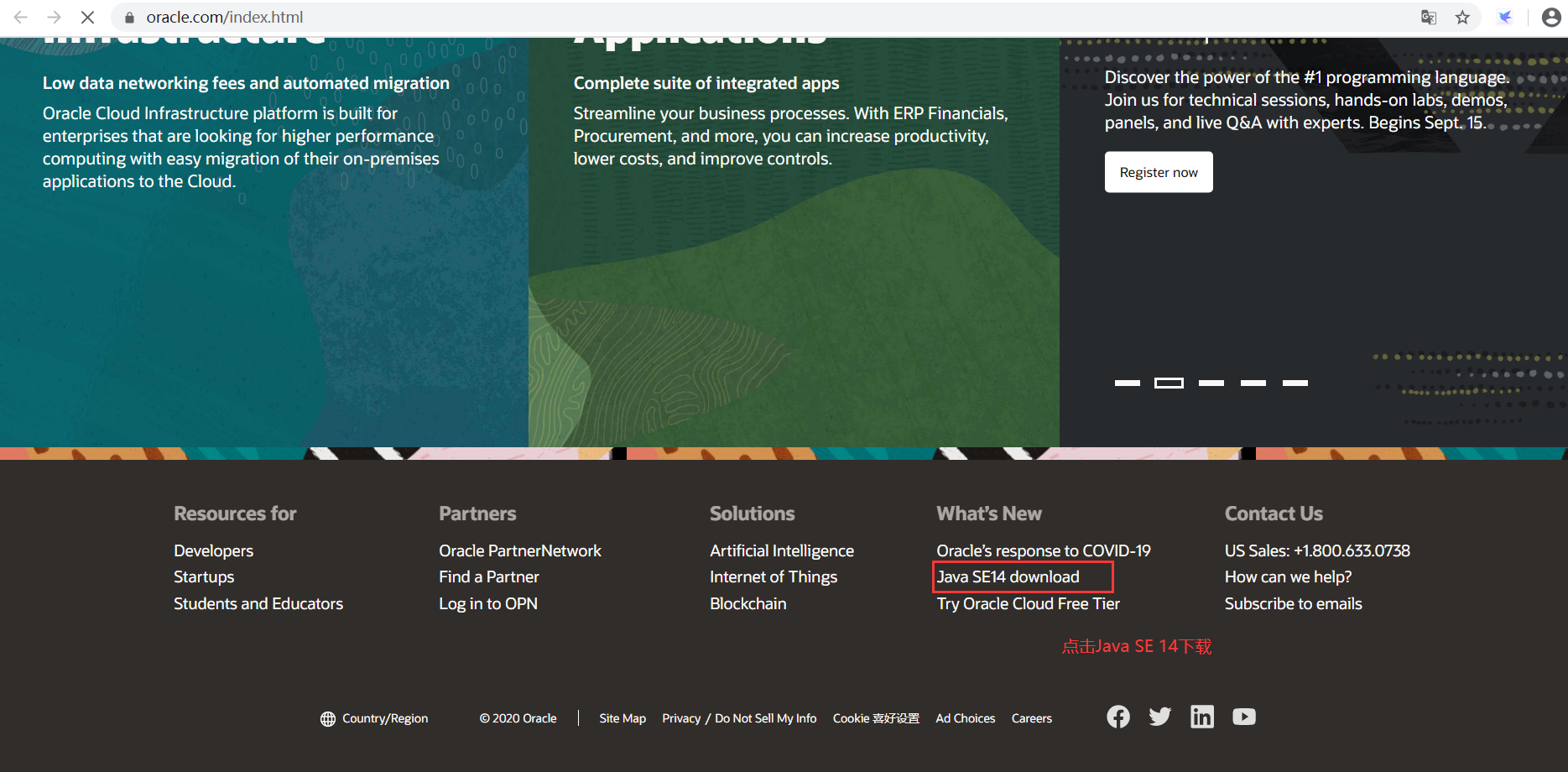Open the Developers link

[213, 550]
